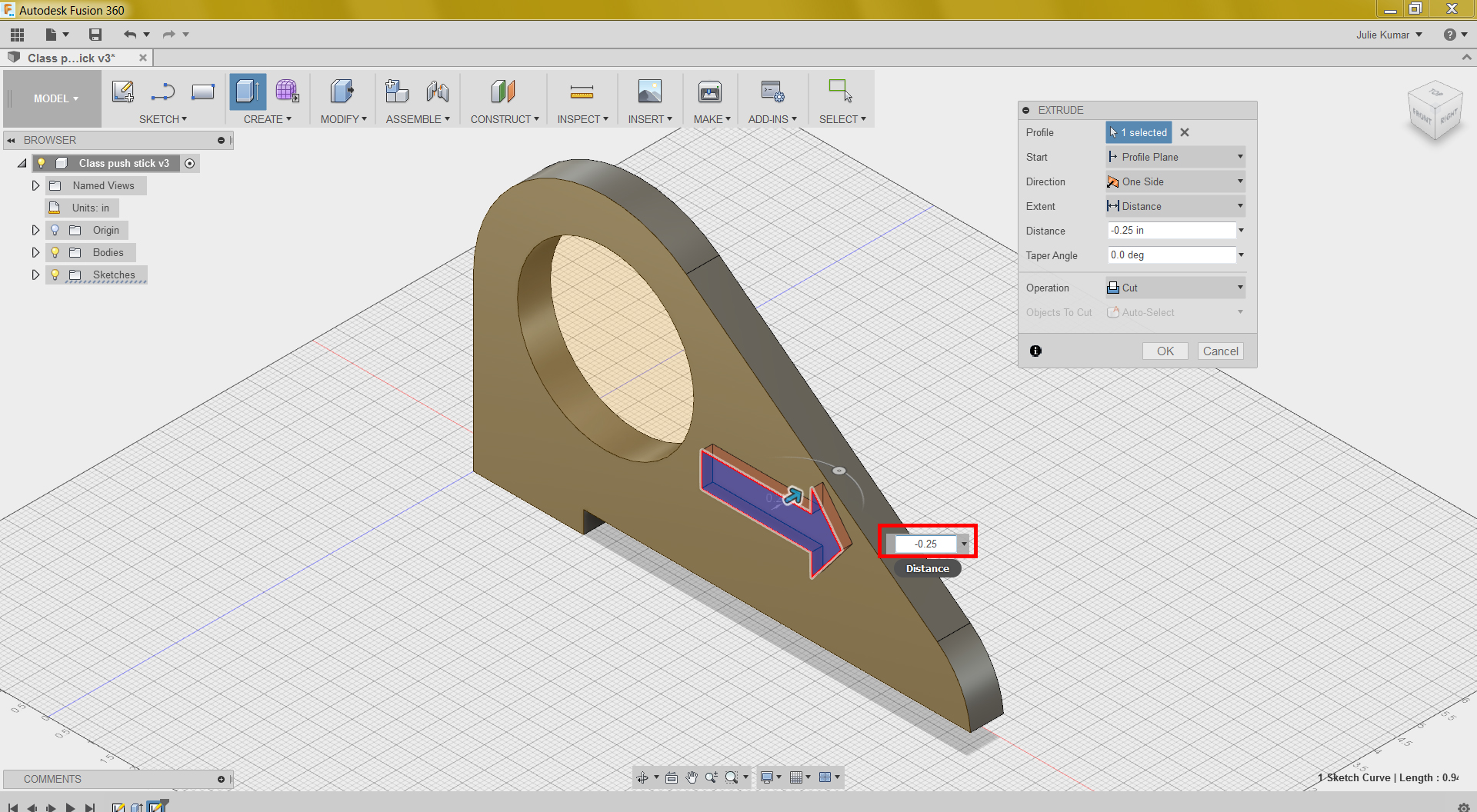Jump to the timeline beginning

(13, 808)
